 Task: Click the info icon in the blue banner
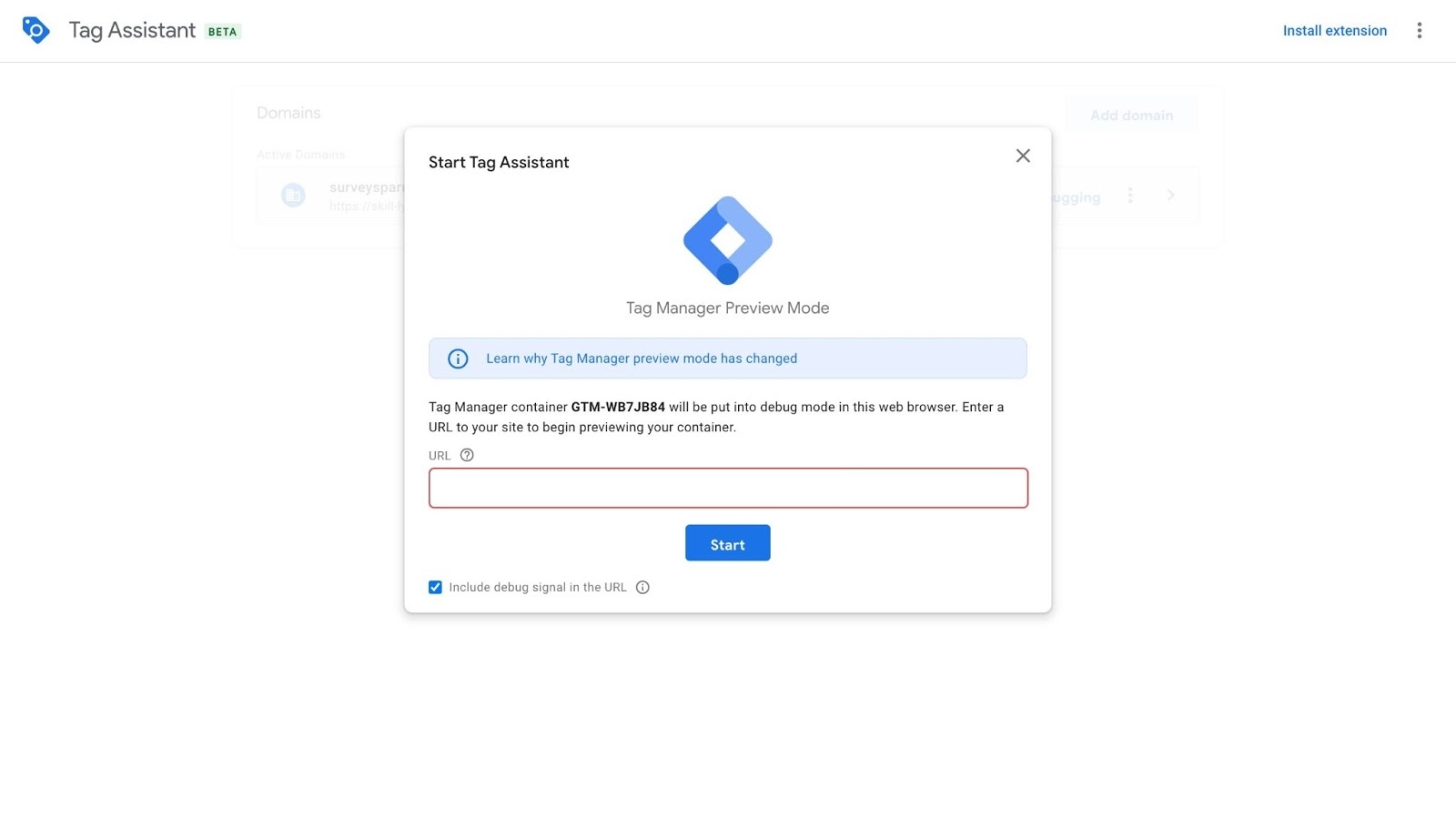coord(458,358)
